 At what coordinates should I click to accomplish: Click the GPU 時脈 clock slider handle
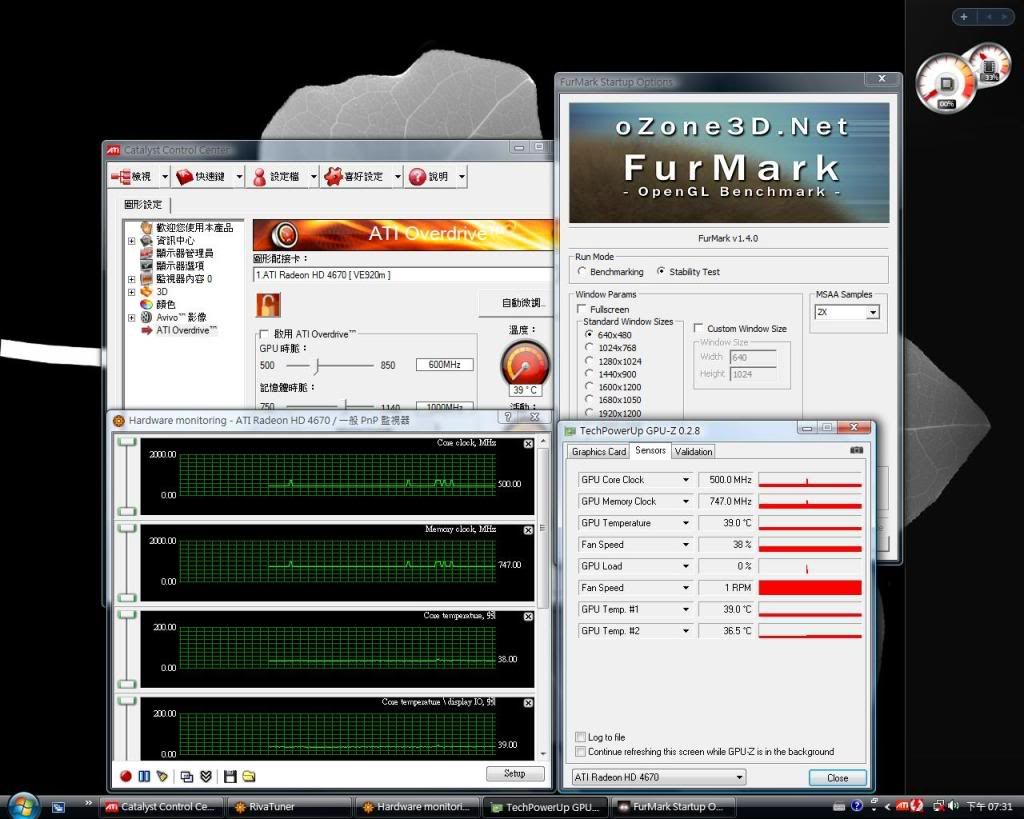coord(317,366)
